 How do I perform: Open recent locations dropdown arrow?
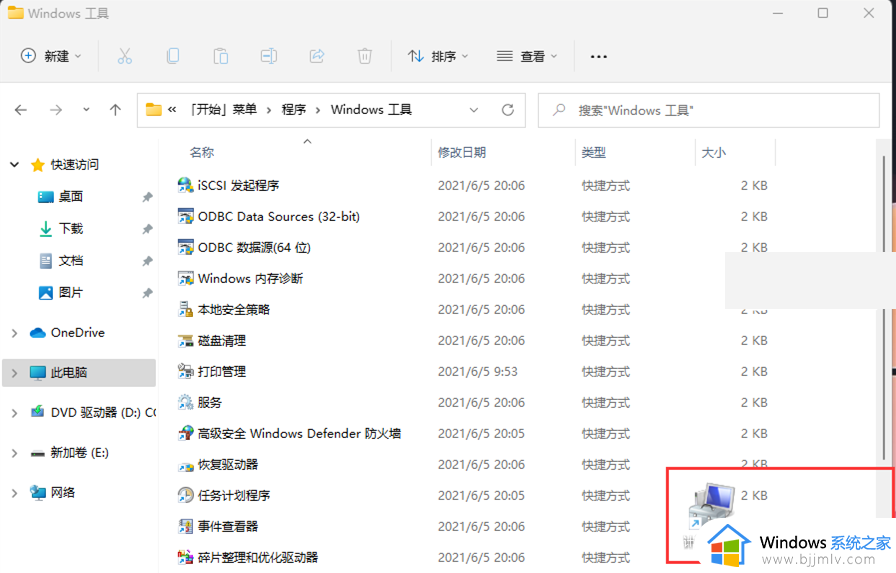86,109
